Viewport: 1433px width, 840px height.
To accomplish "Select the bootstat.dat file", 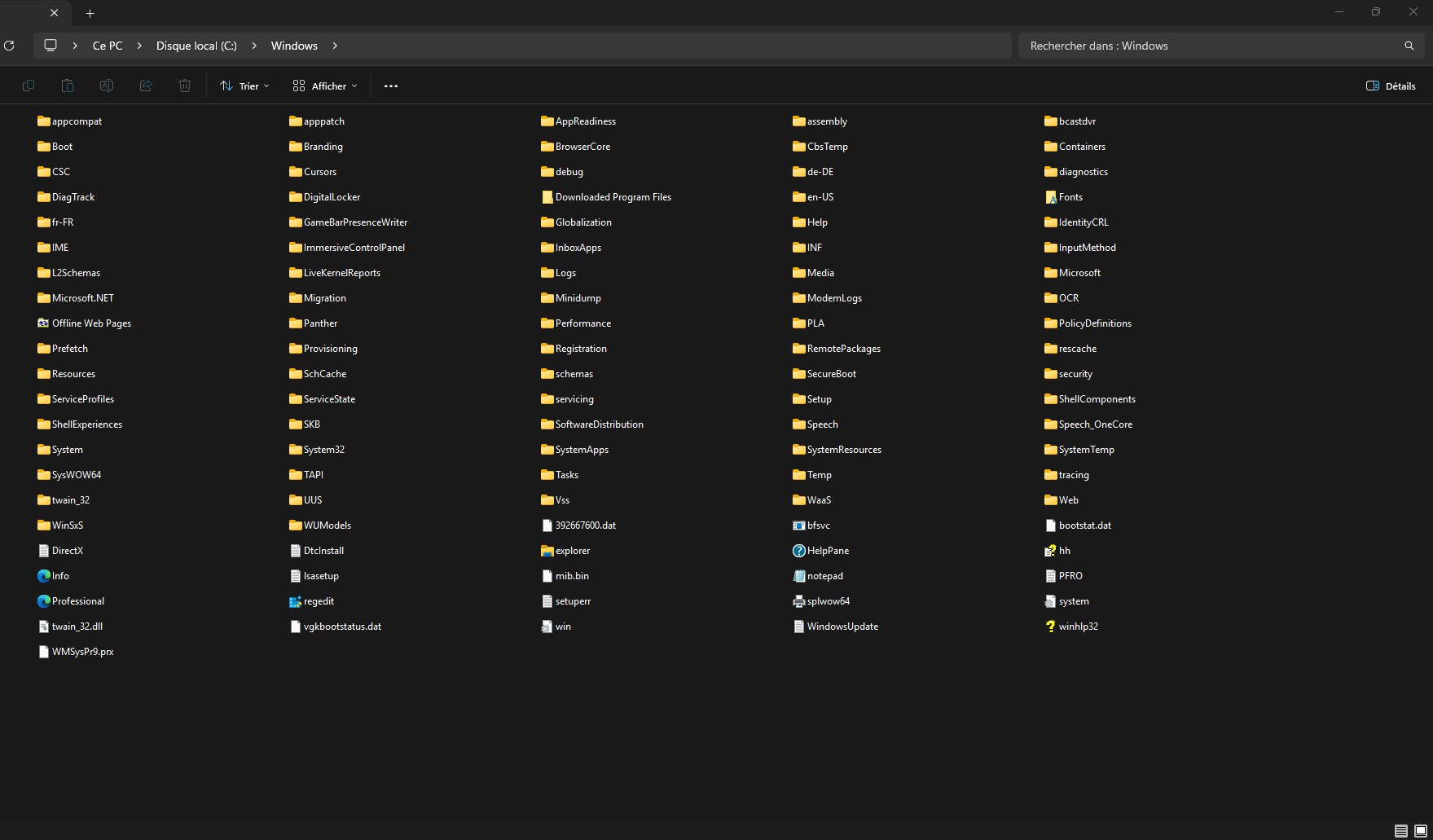I will [x=1078, y=526].
